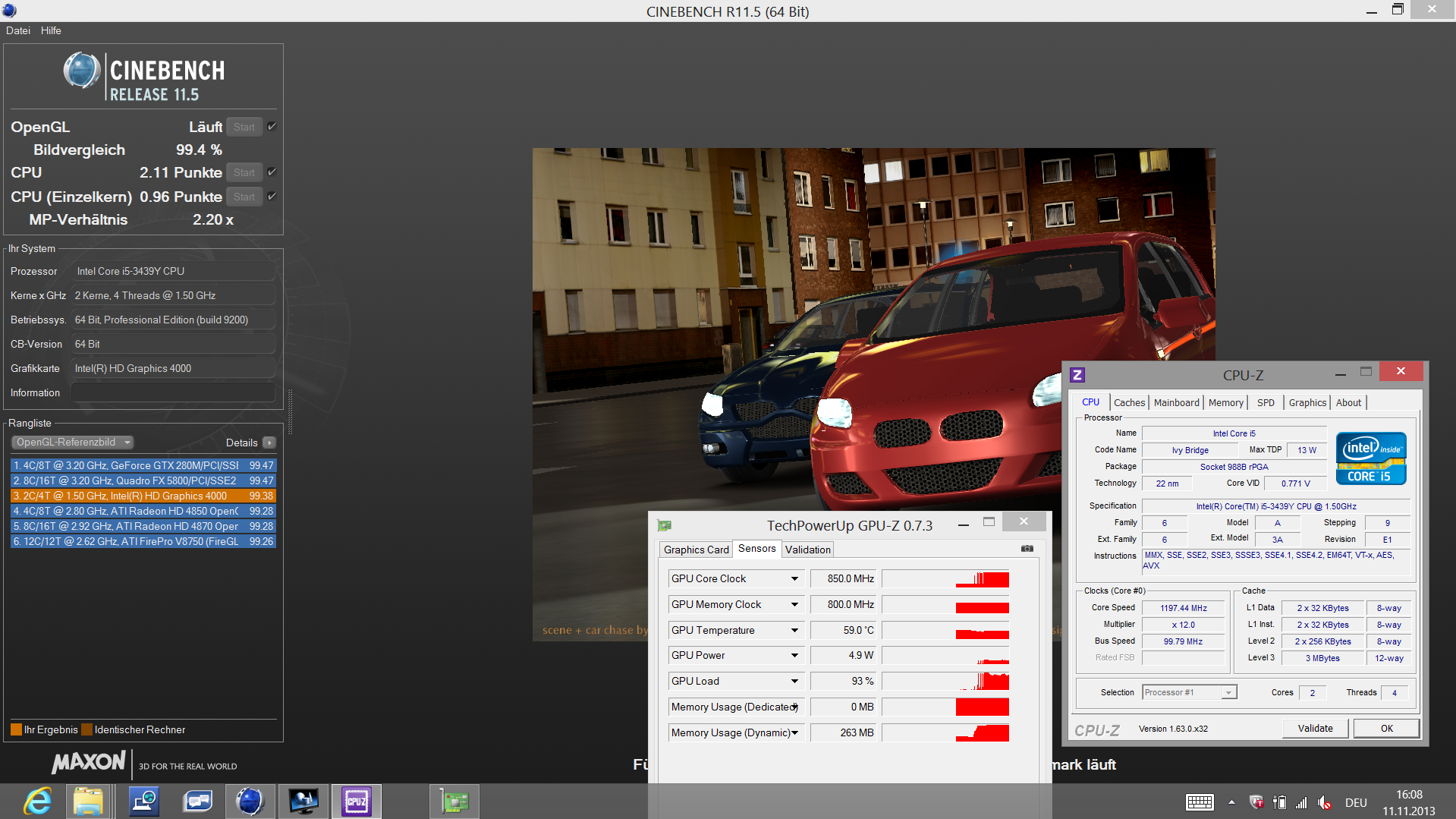Show hidden tray icons arrow
Viewport: 1456px width, 819px height.
pyautogui.click(x=1231, y=802)
